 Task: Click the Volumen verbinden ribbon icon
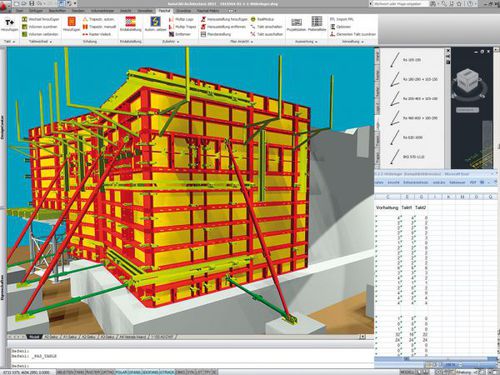point(25,34)
